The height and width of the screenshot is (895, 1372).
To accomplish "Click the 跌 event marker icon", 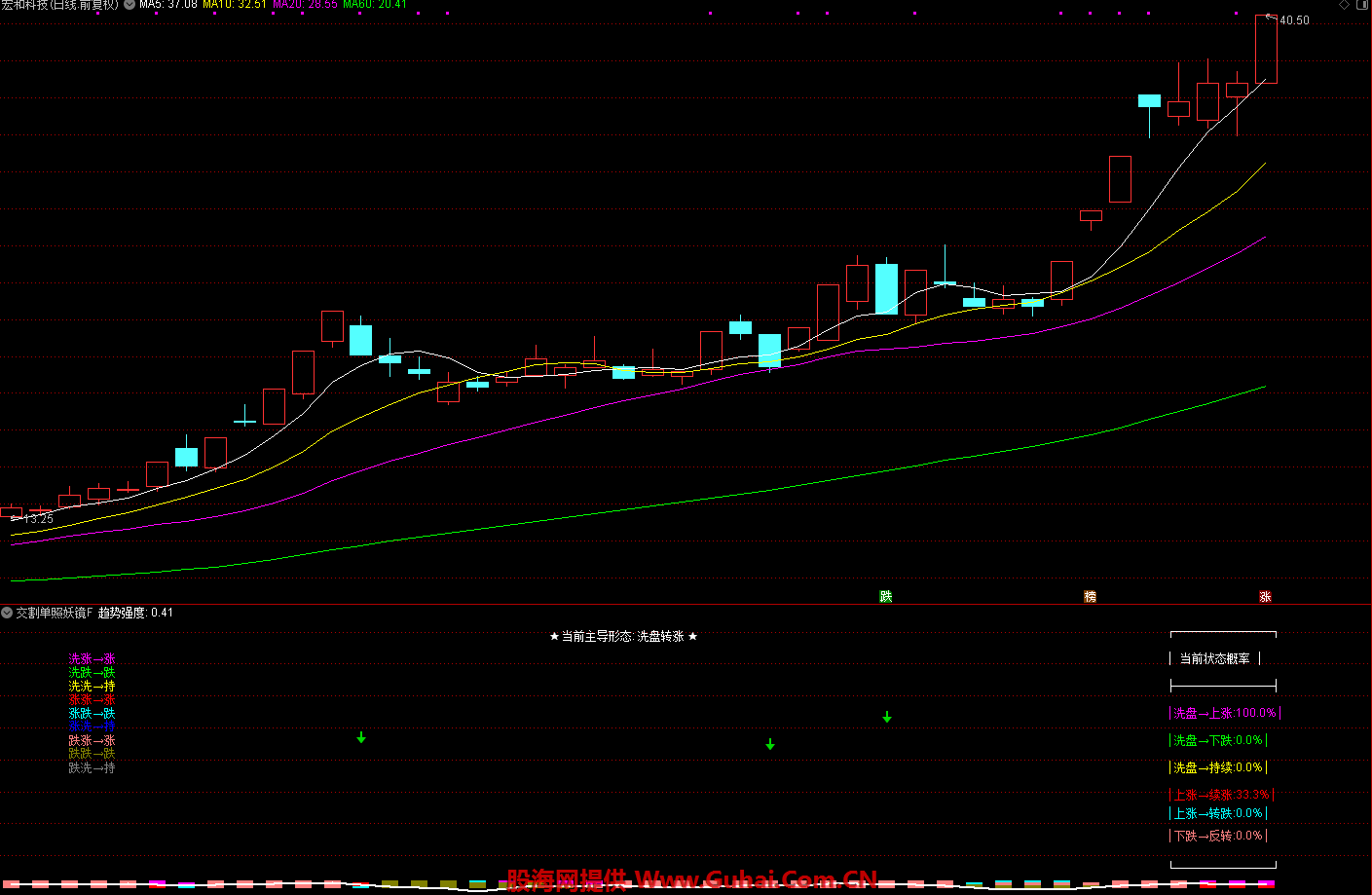I will (x=886, y=596).
